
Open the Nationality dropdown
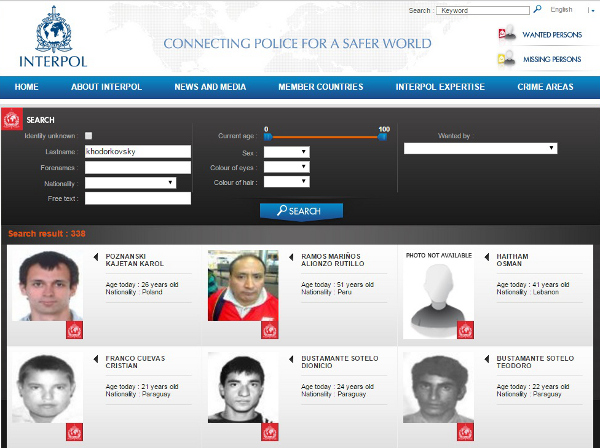point(131,183)
